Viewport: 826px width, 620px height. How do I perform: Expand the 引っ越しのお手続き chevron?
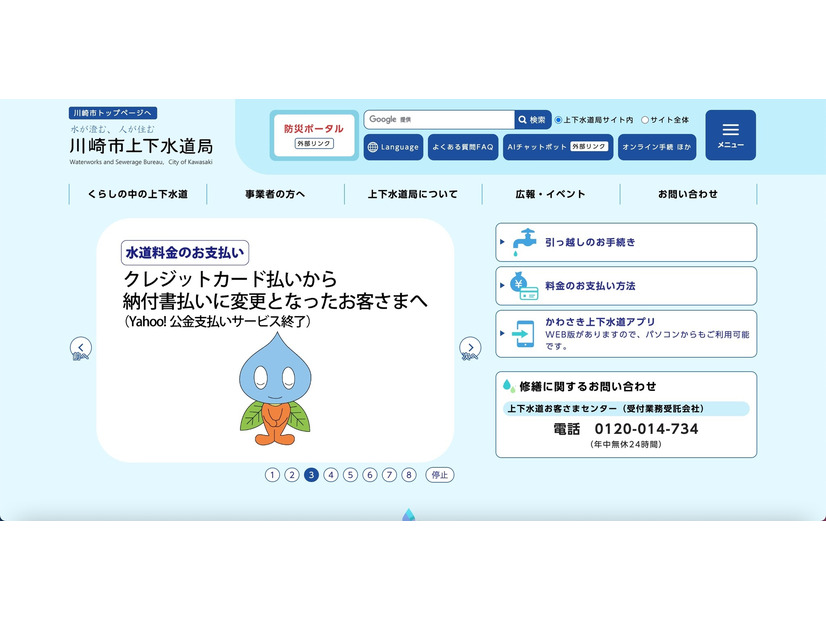[x=501, y=241]
